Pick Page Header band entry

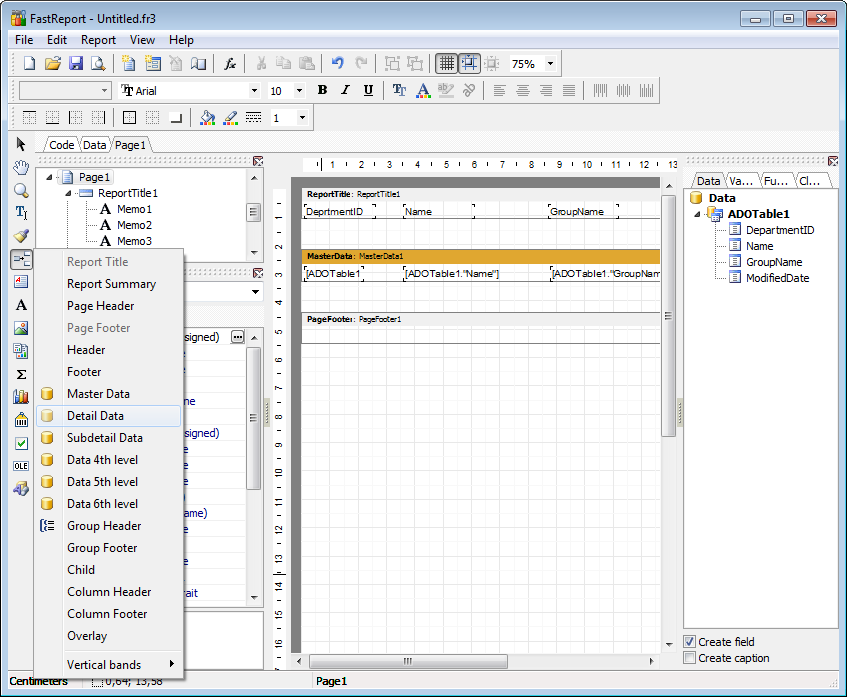109,306
